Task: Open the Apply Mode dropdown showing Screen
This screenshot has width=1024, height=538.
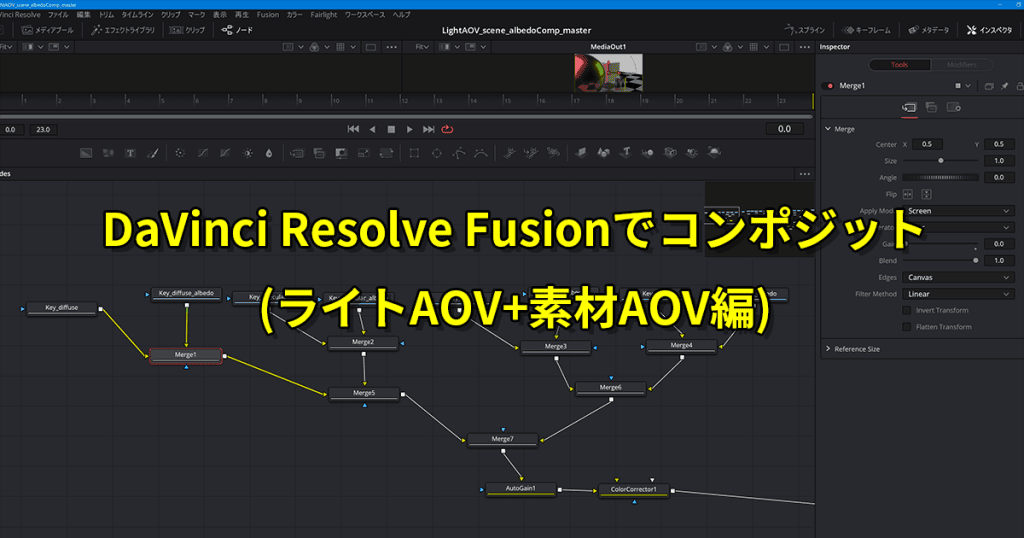Action: [x=958, y=211]
